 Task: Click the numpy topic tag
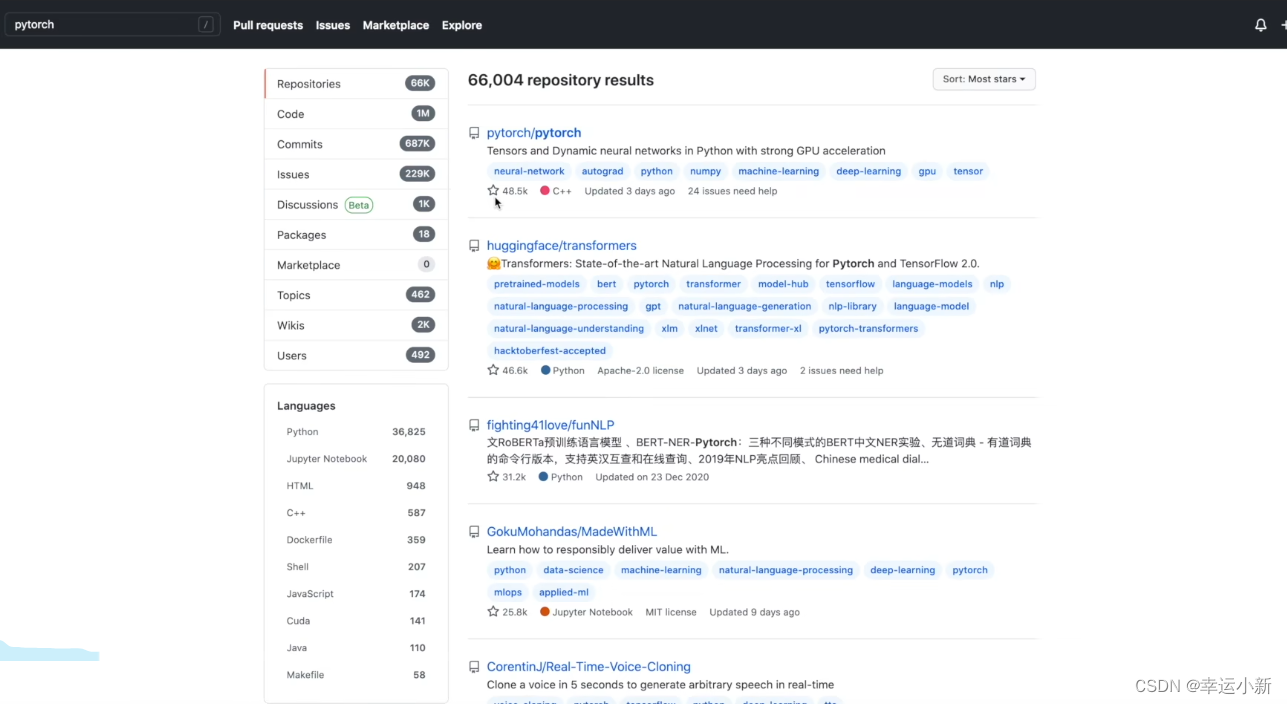click(x=705, y=171)
